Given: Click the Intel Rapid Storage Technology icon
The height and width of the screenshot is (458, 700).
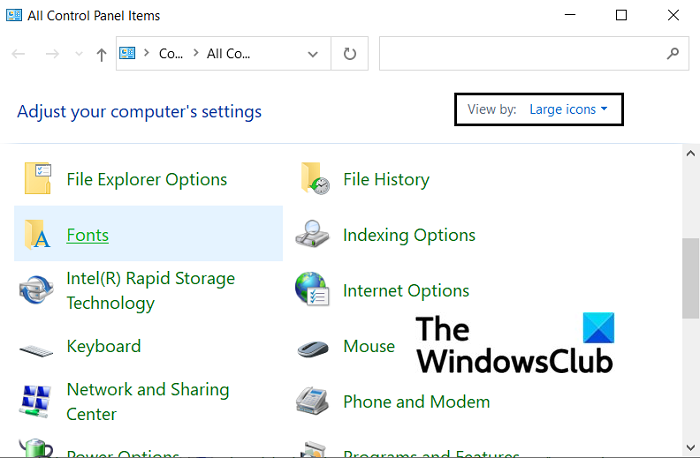Looking at the screenshot, I should 38,290.
